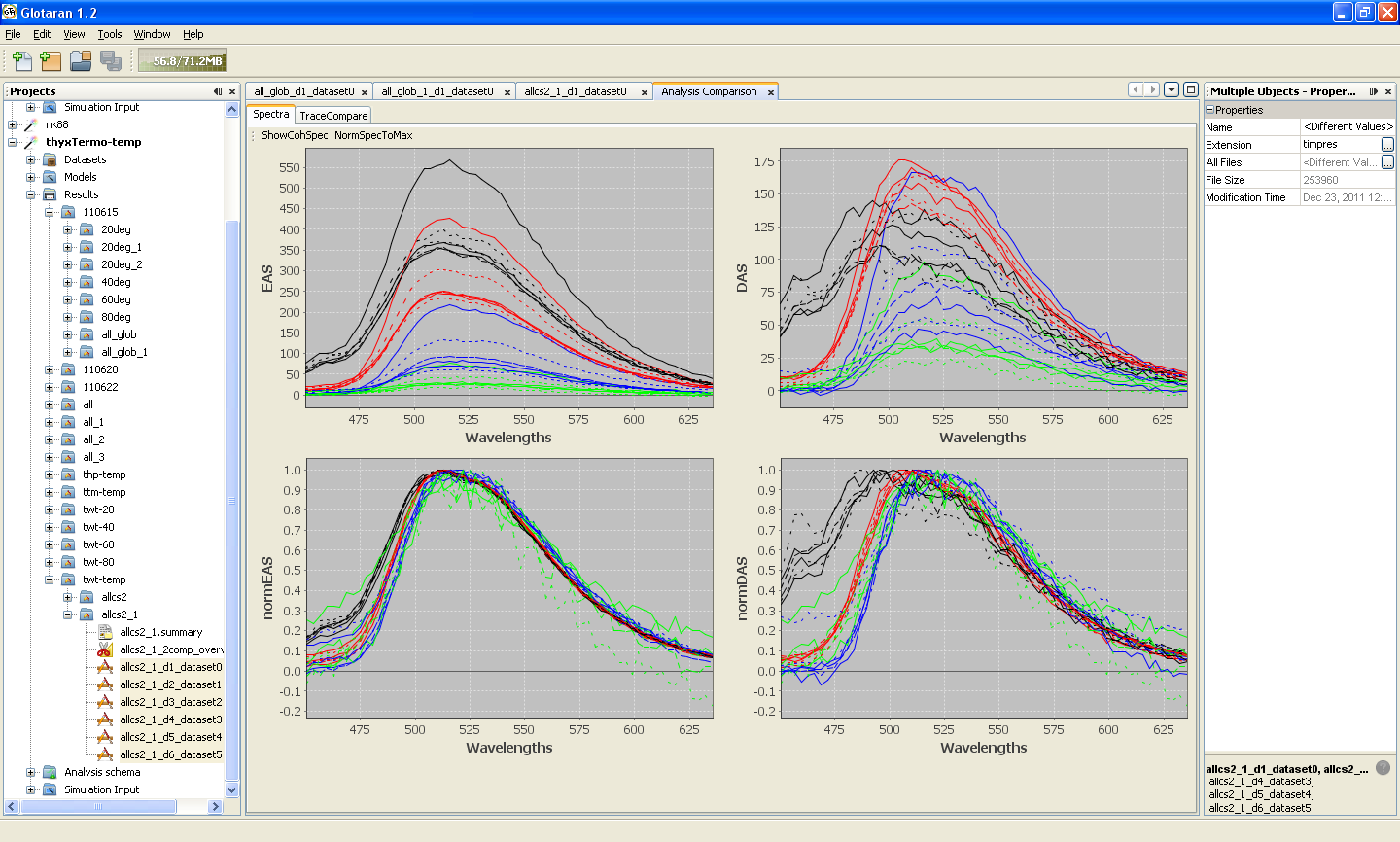
Task: Click the Projects panel vertical scrollbar
Action: 231,500
